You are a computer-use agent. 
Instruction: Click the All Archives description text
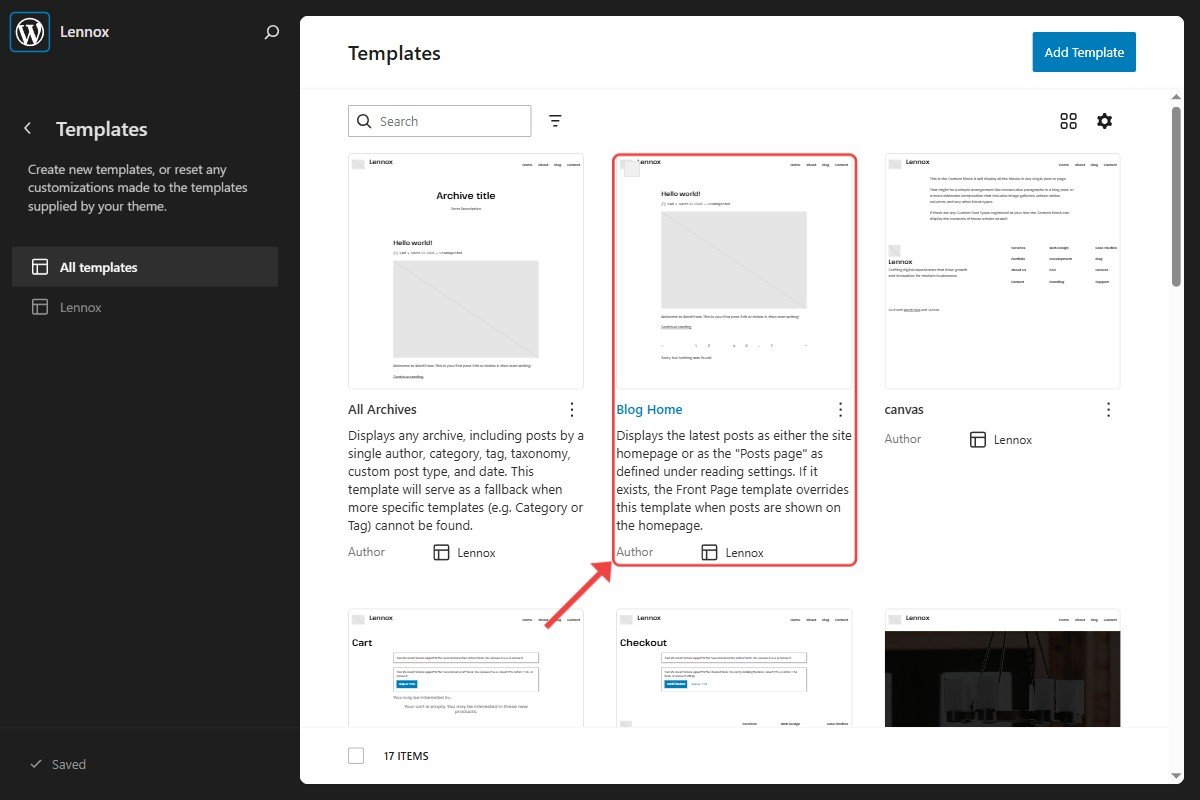point(466,481)
